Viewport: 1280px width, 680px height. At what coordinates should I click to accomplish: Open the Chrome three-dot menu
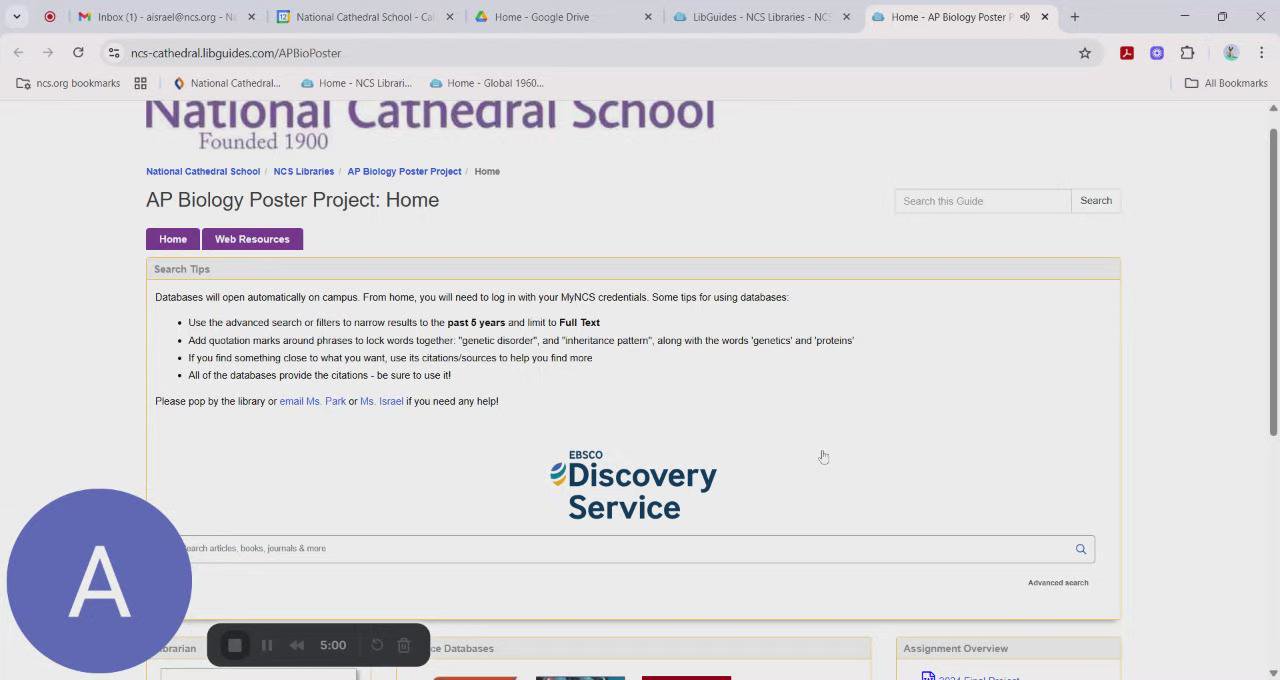pyautogui.click(x=1262, y=53)
